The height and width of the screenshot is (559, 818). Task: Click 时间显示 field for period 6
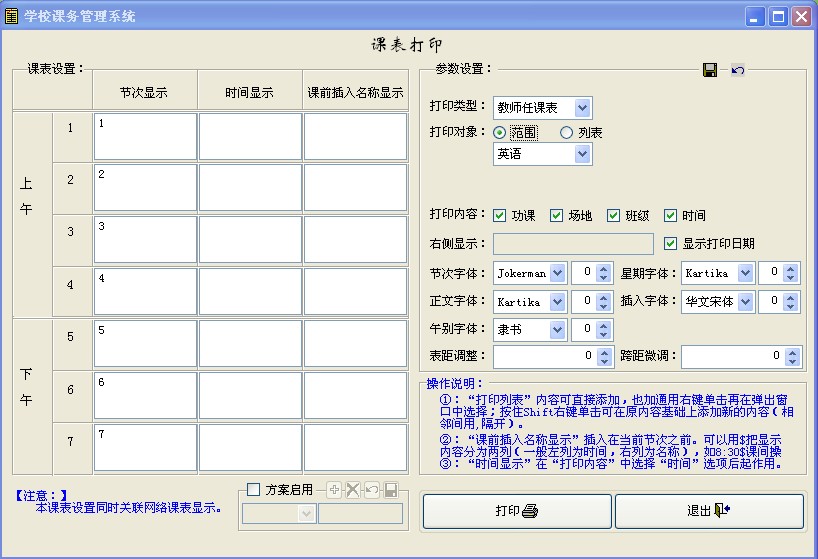250,396
